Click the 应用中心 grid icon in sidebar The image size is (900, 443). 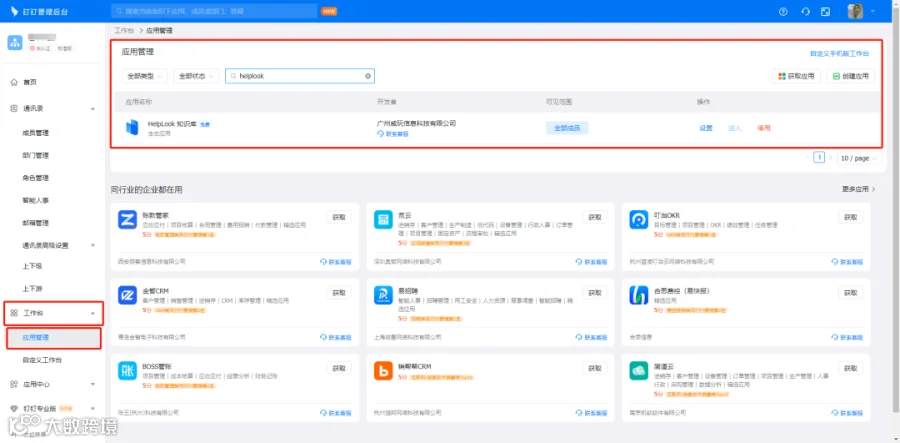coord(14,384)
